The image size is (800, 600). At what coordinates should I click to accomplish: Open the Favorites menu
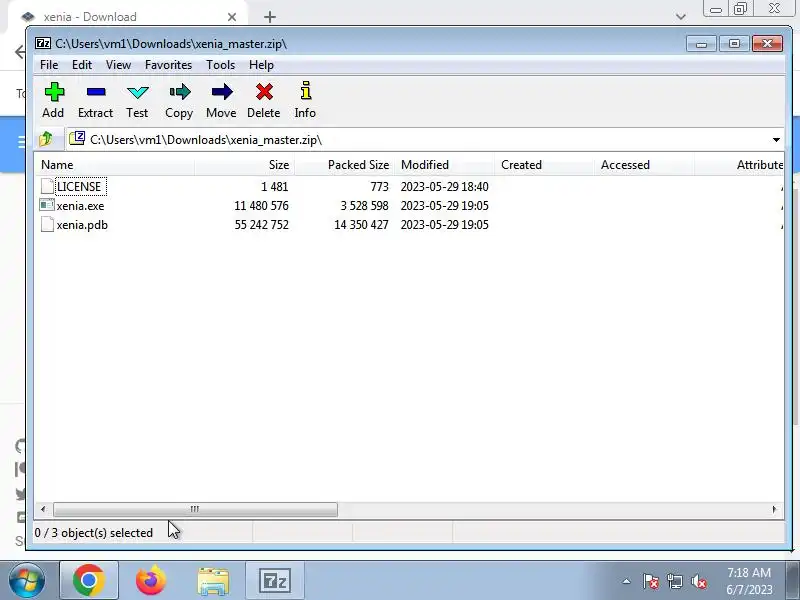pos(168,65)
